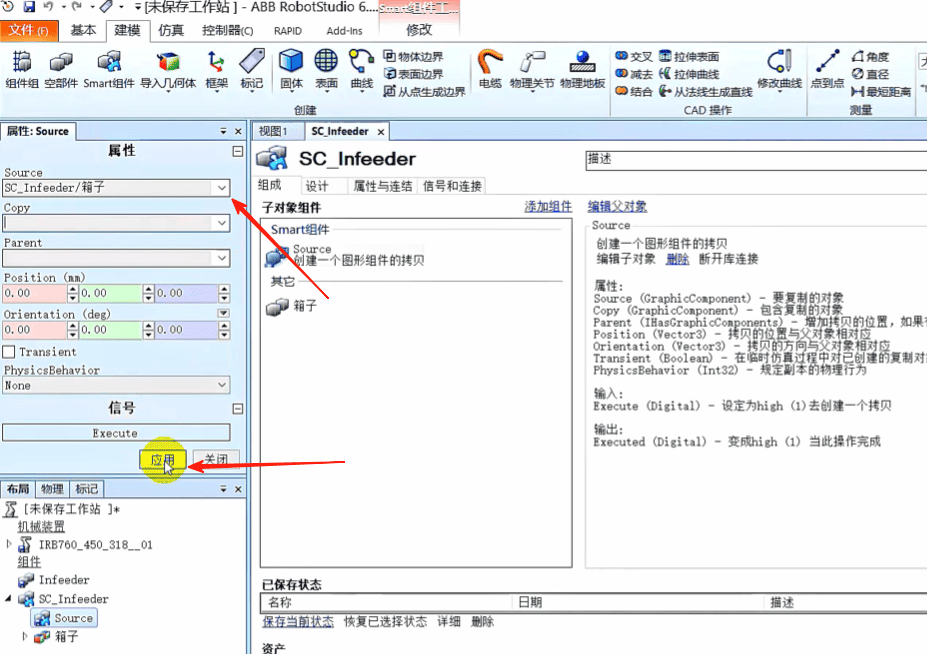Collapse the SC_Infeeder tree node
Screen dimensions: 927x654
pyautogui.click(x=8, y=598)
